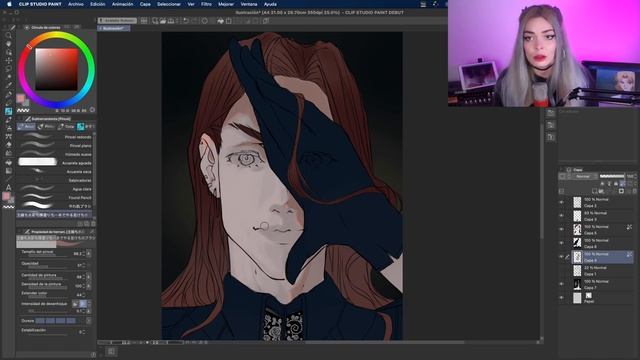Choose the Salpicaduras brush
The height and width of the screenshot is (360, 640).
(56, 180)
